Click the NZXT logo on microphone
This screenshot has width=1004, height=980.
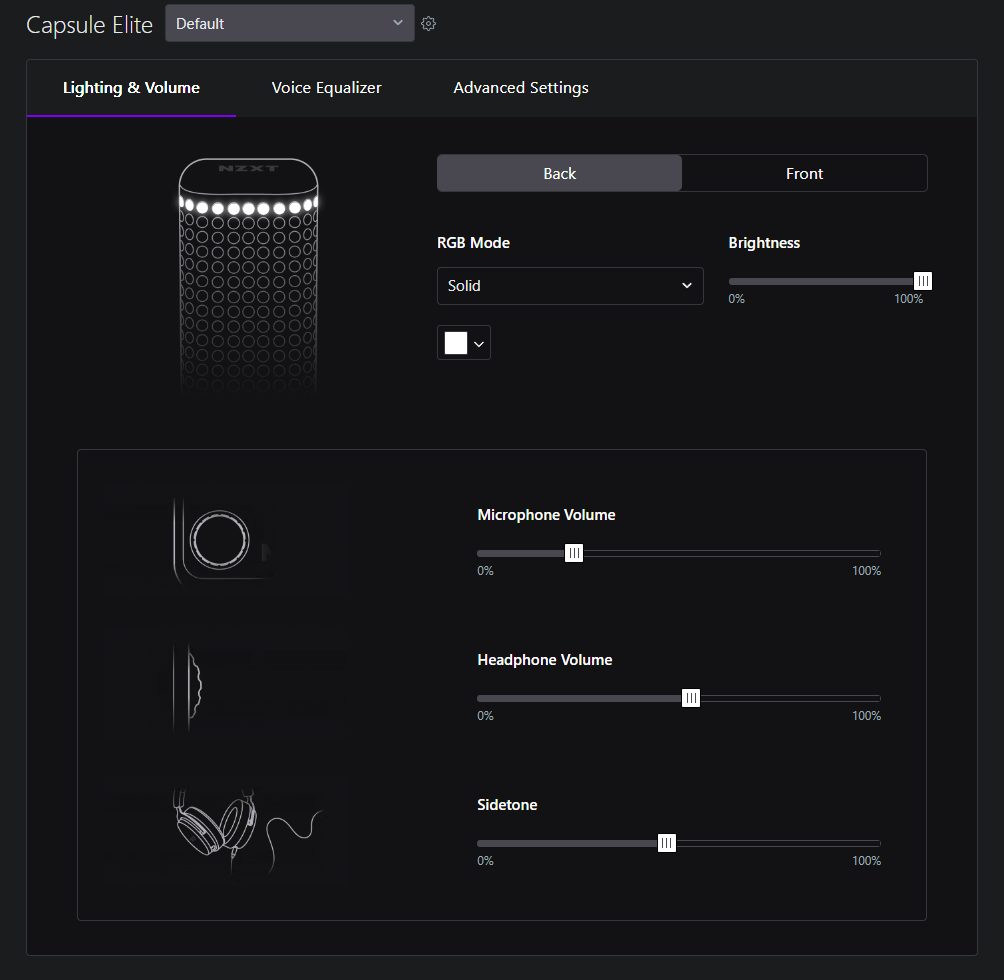pyautogui.click(x=248, y=169)
